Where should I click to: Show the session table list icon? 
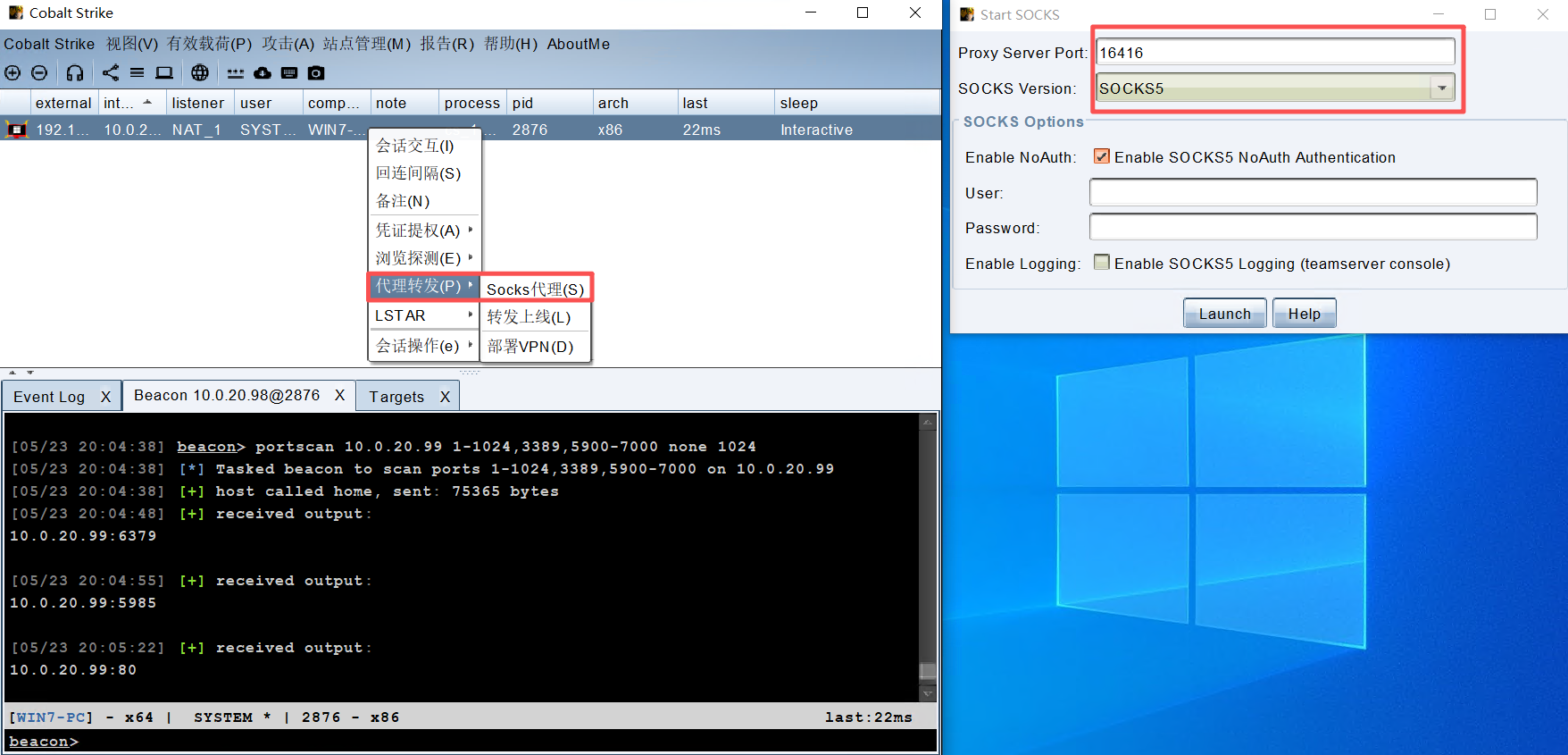click(x=137, y=73)
